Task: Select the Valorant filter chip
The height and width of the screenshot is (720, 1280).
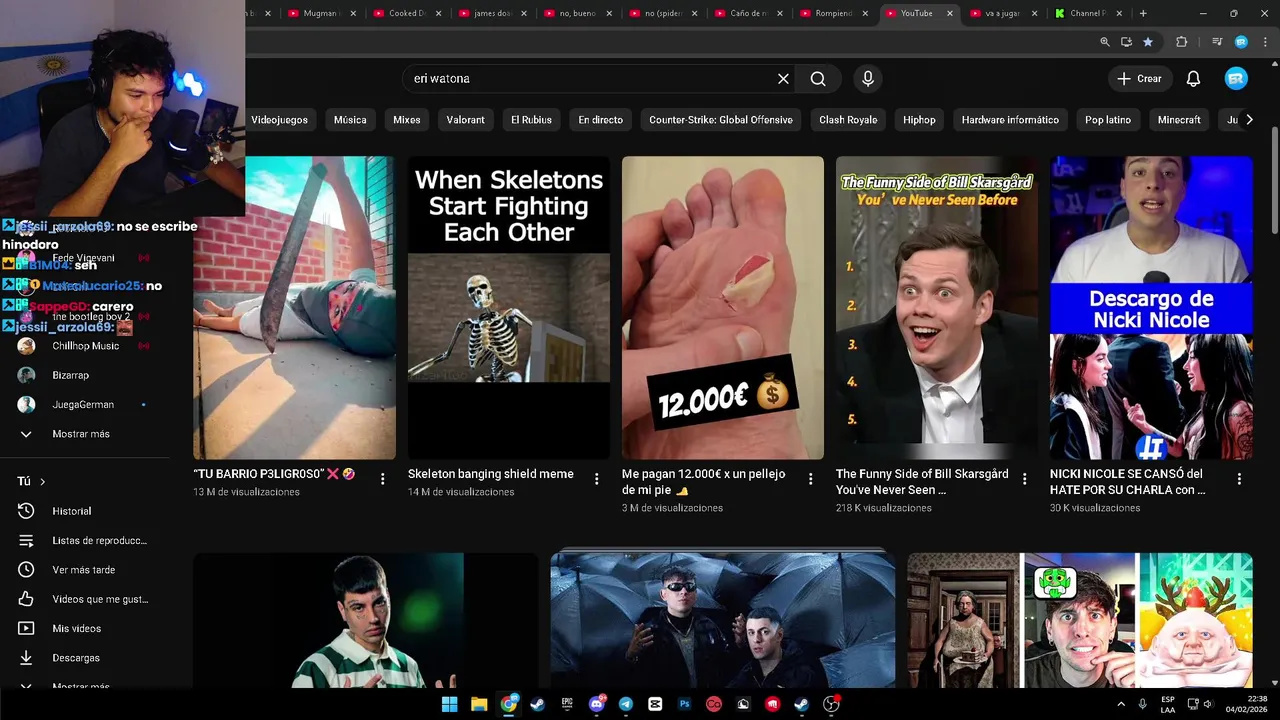Action: tap(466, 120)
